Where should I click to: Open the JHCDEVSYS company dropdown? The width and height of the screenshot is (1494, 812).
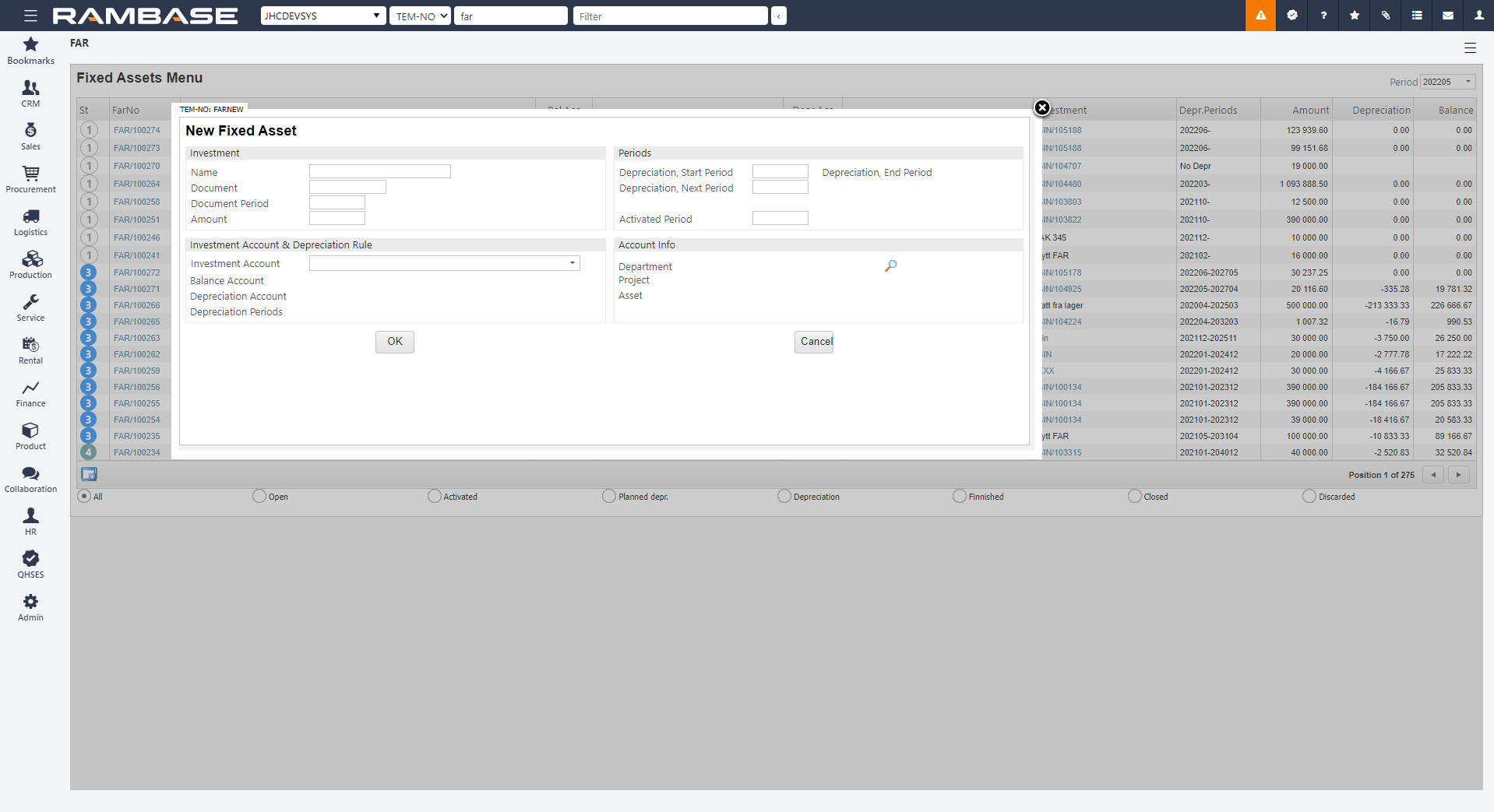pyautogui.click(x=322, y=16)
